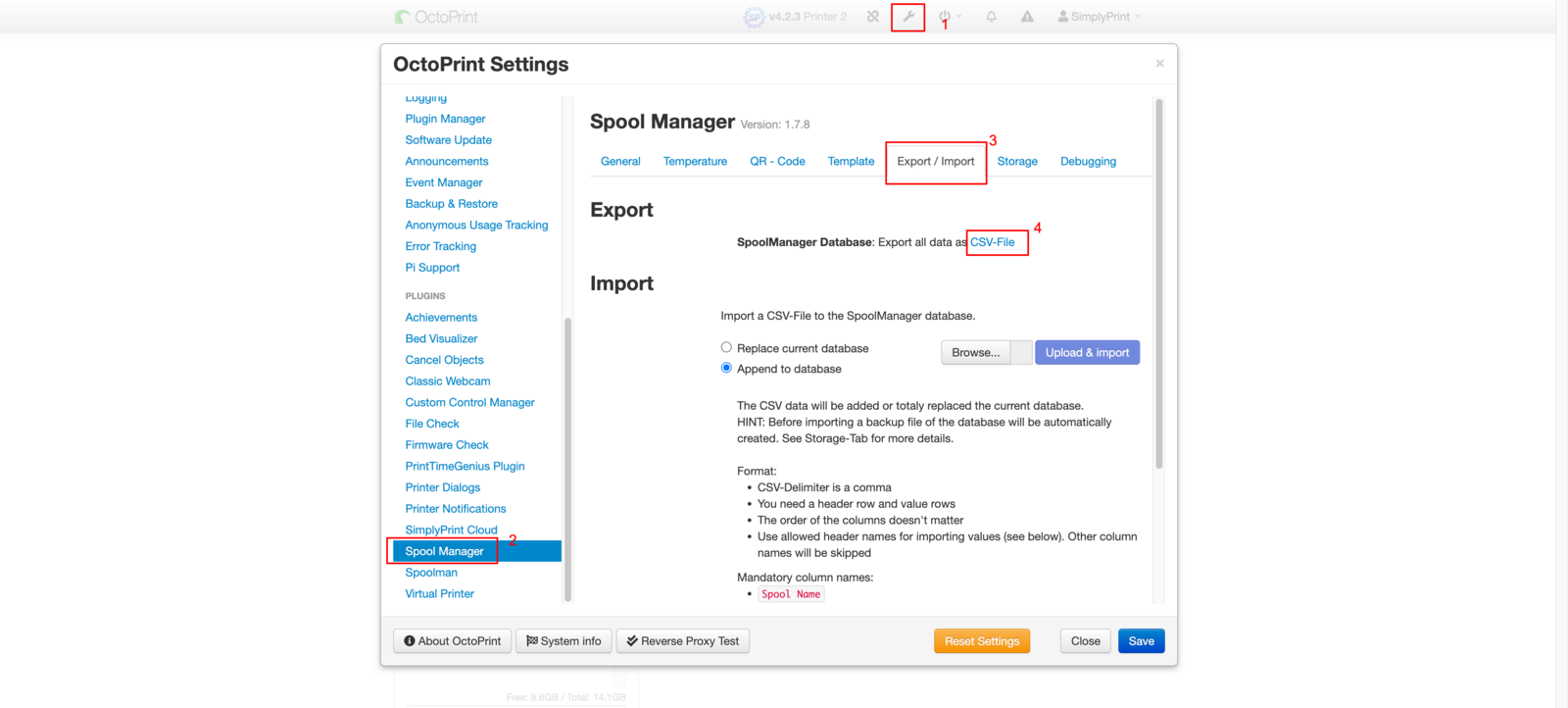Click the 'v4.2.3 Printer 2' navbar text

coord(808,17)
